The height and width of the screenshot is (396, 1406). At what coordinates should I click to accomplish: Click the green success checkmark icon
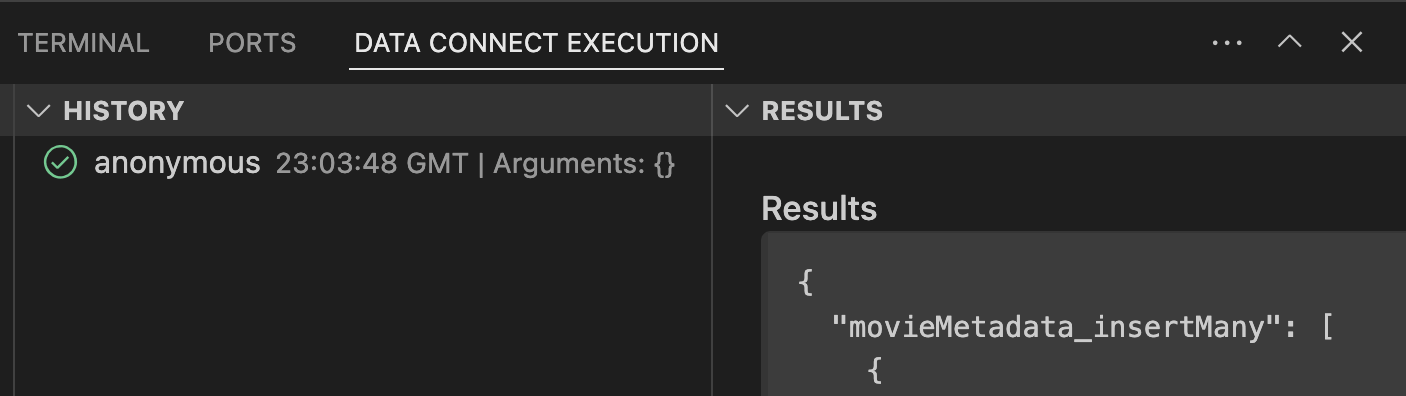click(x=60, y=163)
